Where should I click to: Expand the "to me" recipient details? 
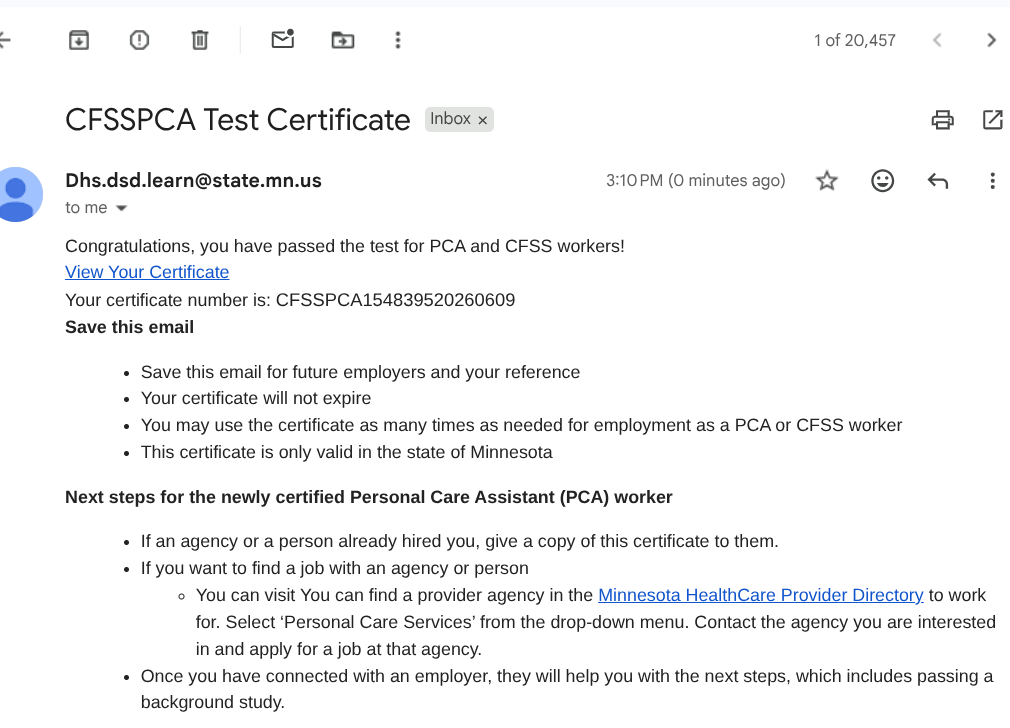[x=121, y=208]
